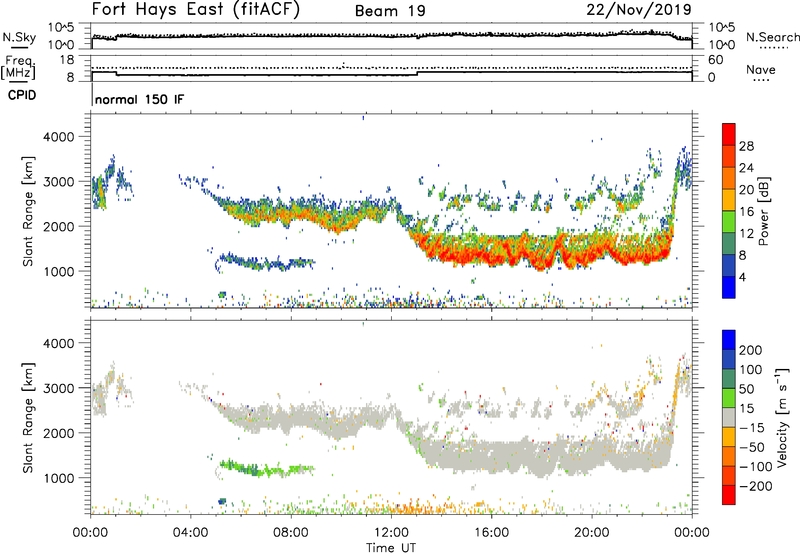Viewport: 800px width, 554px height.
Task: Click the 'Nave' legend label
Action: pyautogui.click(x=761, y=69)
